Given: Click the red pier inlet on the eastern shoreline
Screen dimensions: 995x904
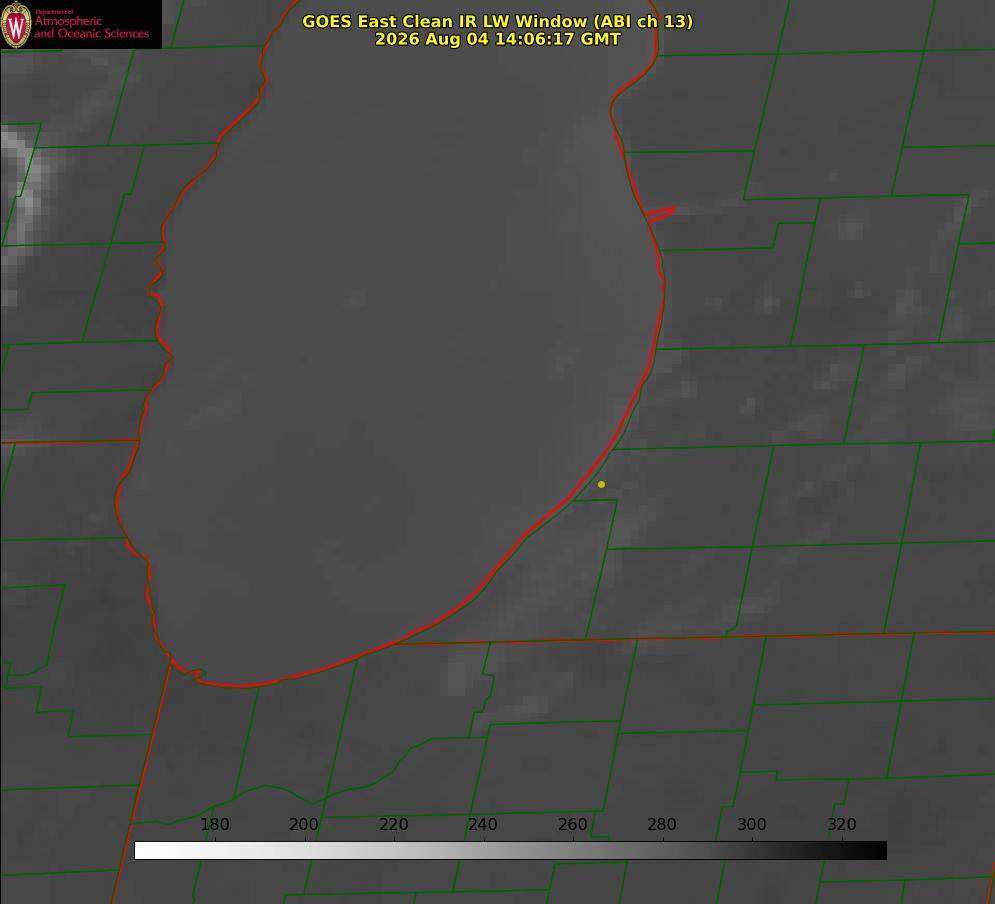Looking at the screenshot, I should coord(660,213).
